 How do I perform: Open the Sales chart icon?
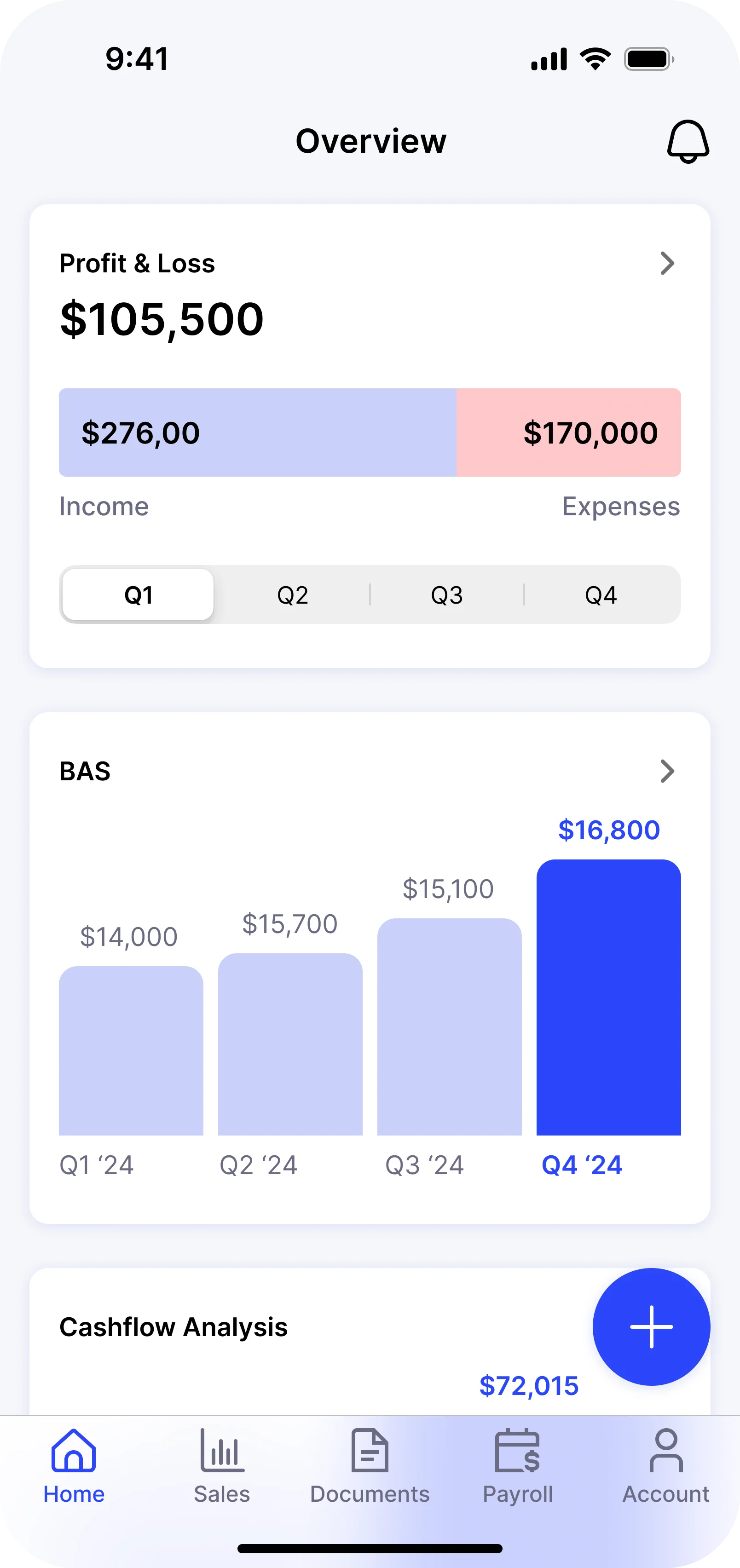pyautogui.click(x=222, y=1451)
